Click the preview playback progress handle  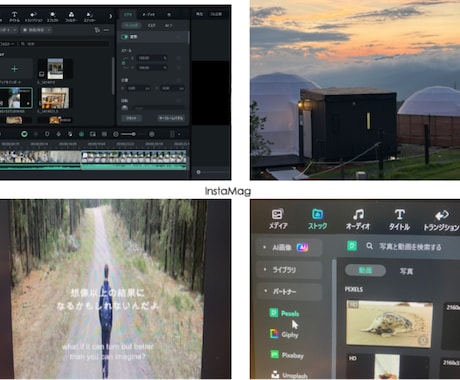[x=198, y=172]
